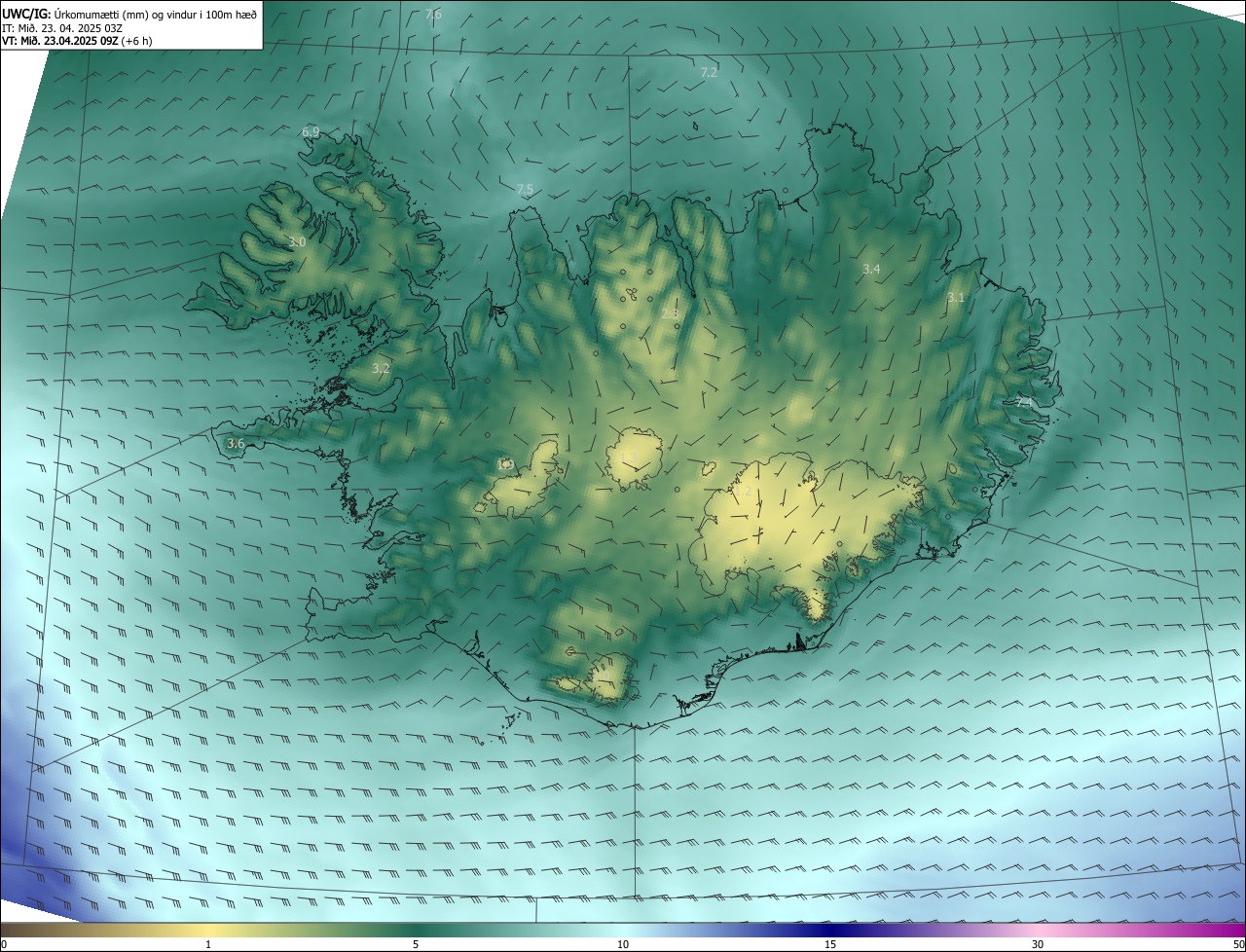Click the 3.6 value label on the map
The image size is (1246, 952).
[236, 444]
